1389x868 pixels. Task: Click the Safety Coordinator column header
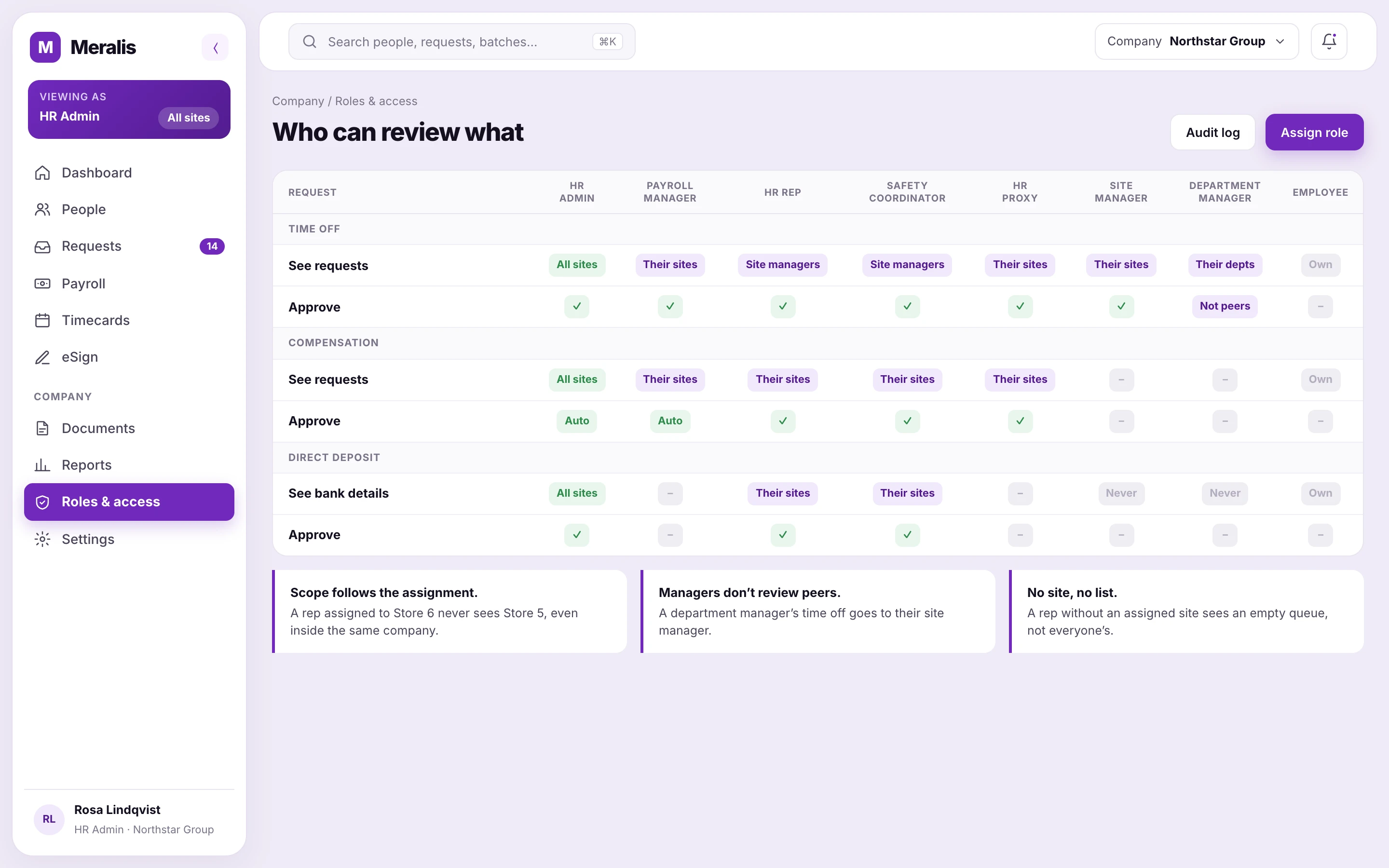pos(907,192)
